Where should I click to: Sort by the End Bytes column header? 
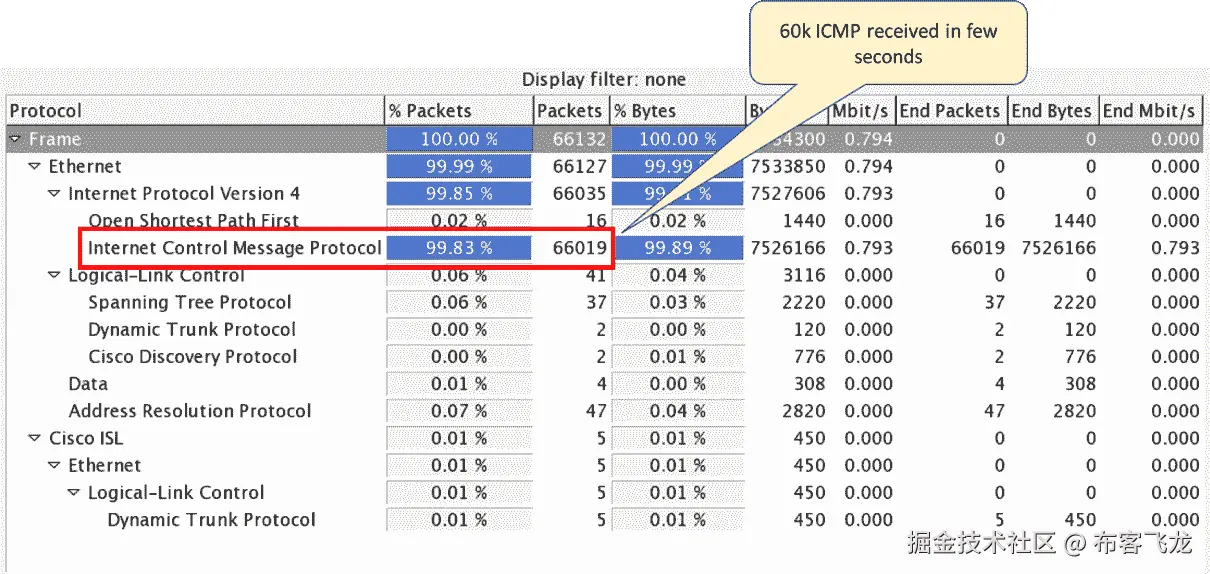1052,111
